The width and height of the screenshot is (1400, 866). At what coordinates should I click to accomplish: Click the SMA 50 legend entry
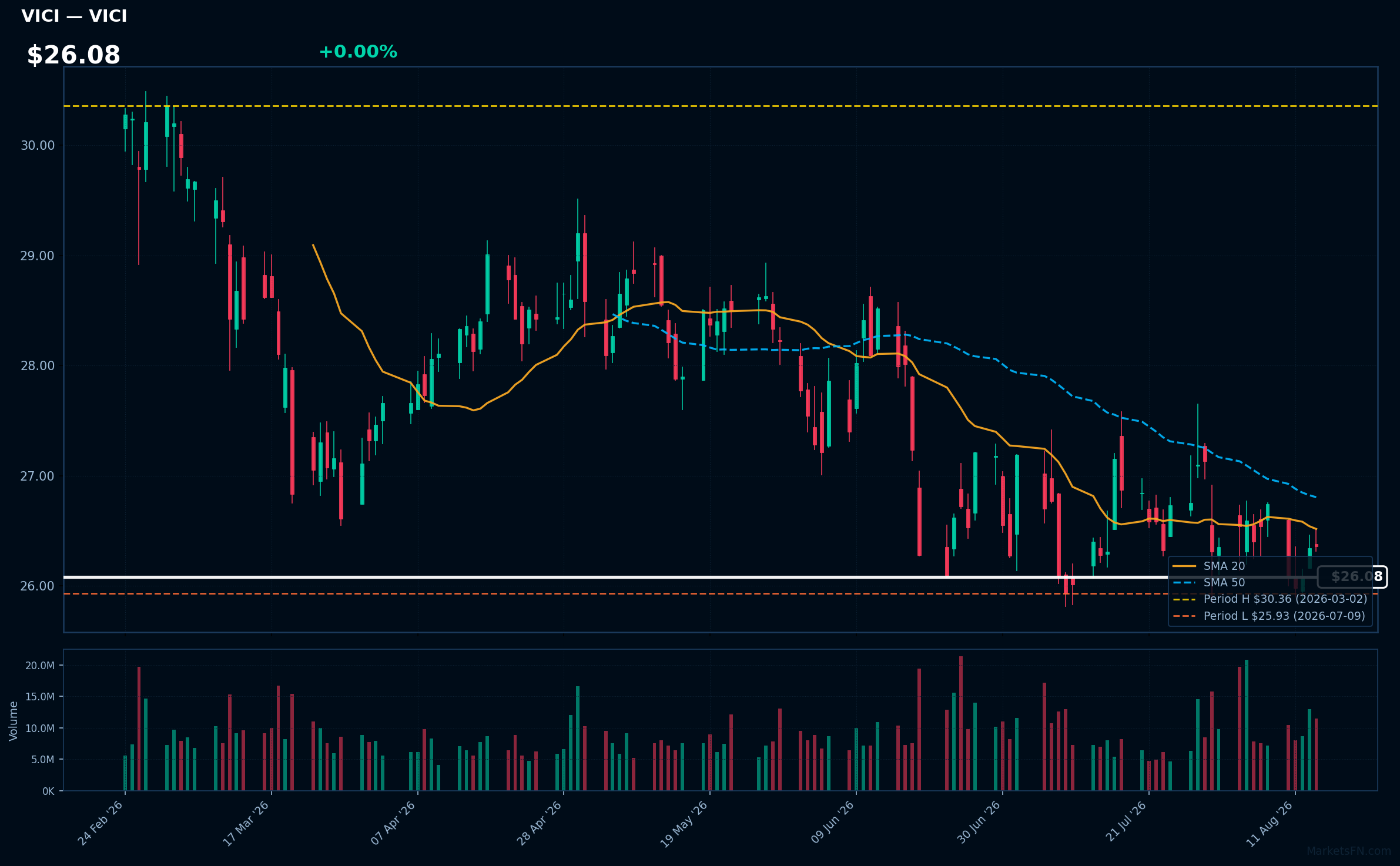click(x=1209, y=583)
